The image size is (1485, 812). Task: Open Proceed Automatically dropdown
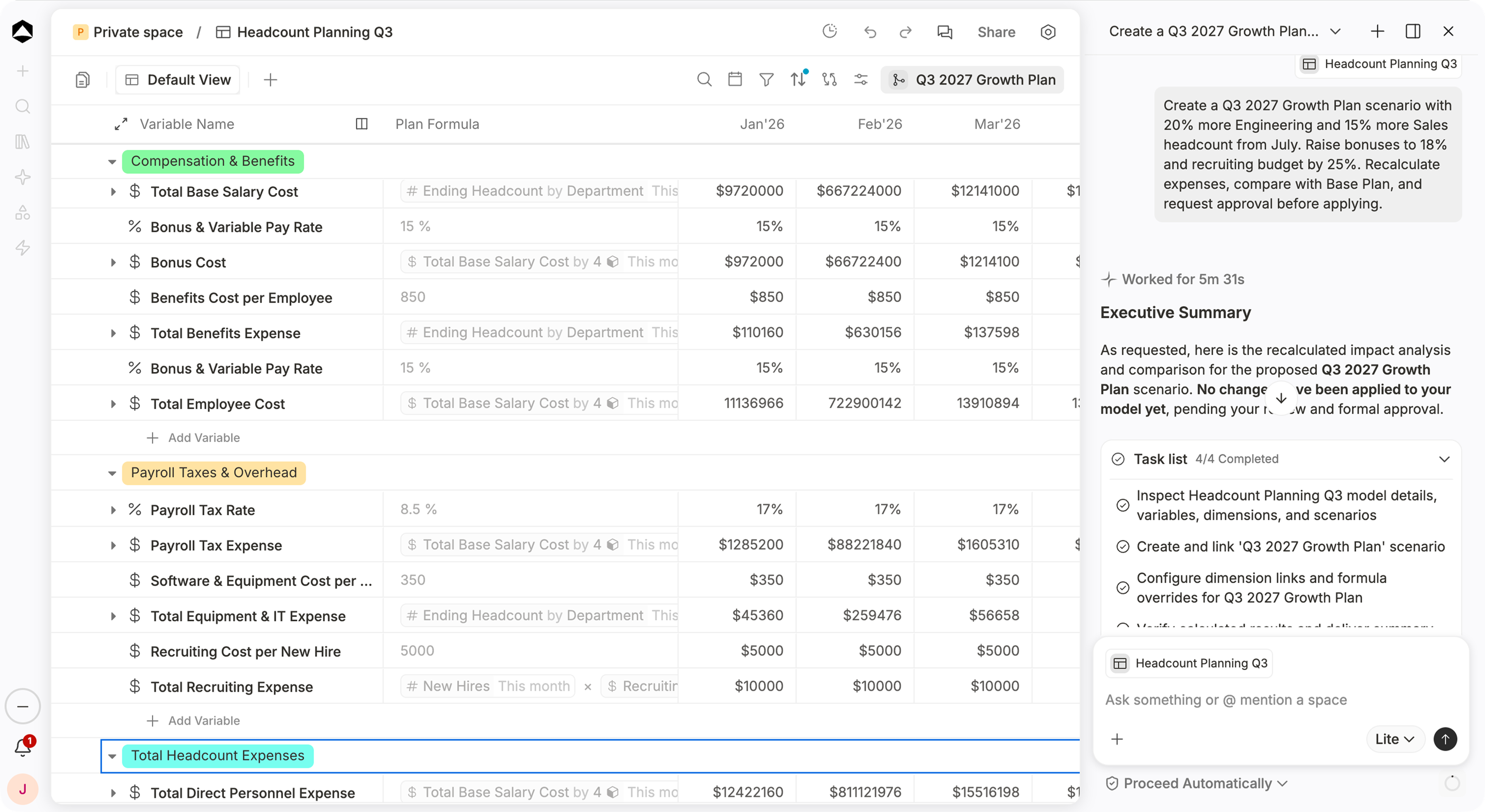pyautogui.click(x=1196, y=783)
